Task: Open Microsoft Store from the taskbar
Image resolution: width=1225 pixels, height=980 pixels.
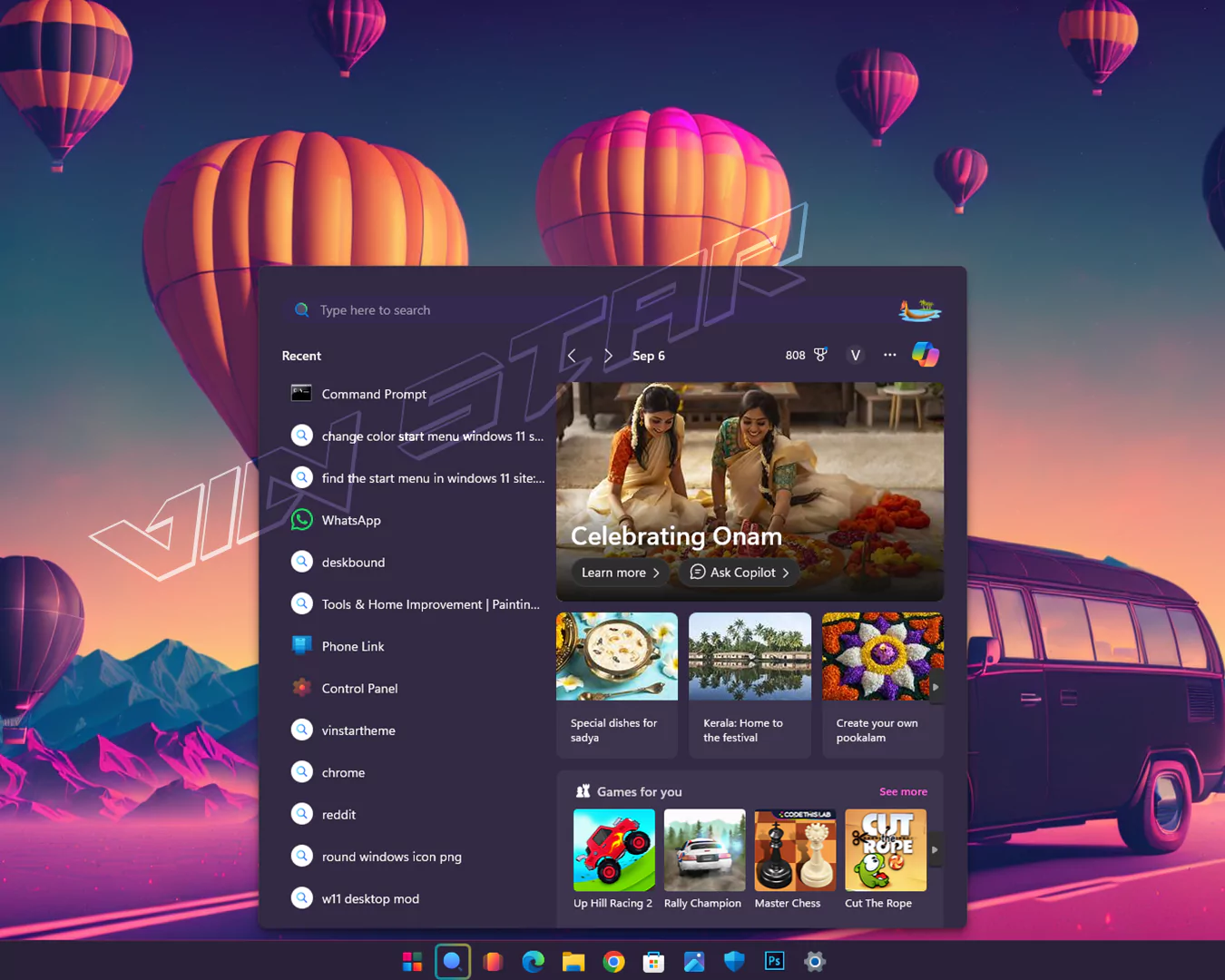Action: click(653, 961)
